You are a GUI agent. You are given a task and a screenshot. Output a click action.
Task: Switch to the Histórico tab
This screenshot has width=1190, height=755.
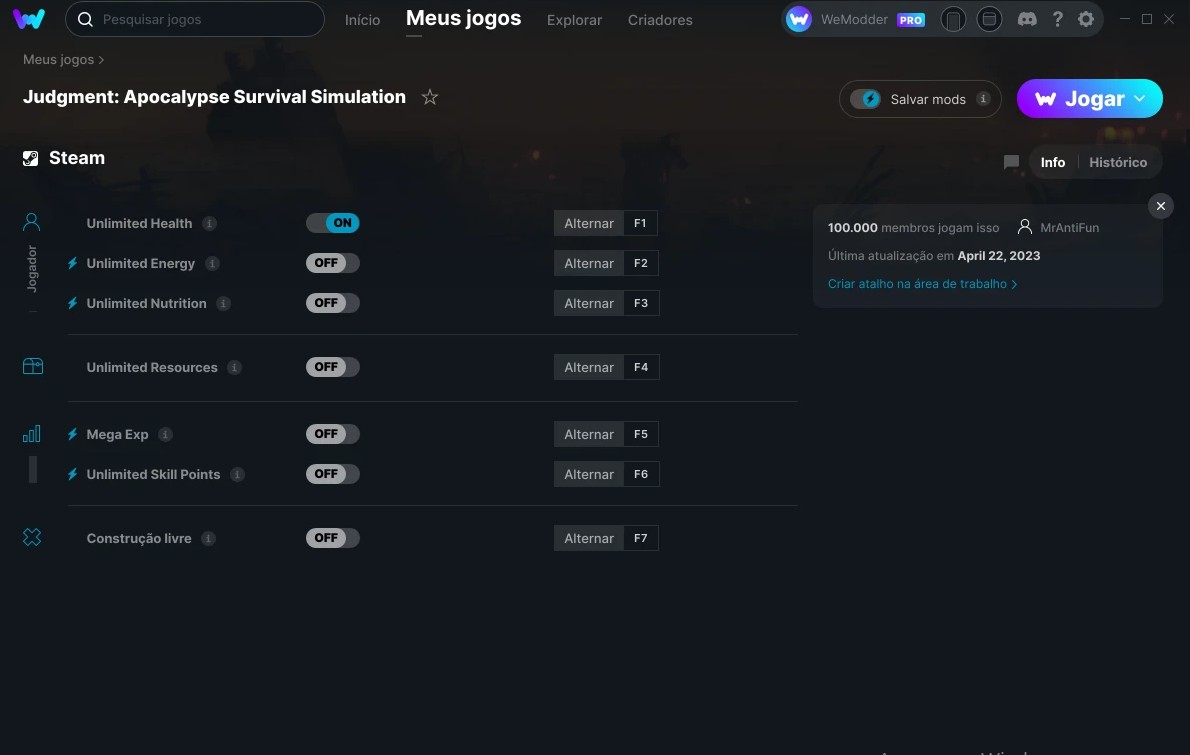click(1118, 162)
